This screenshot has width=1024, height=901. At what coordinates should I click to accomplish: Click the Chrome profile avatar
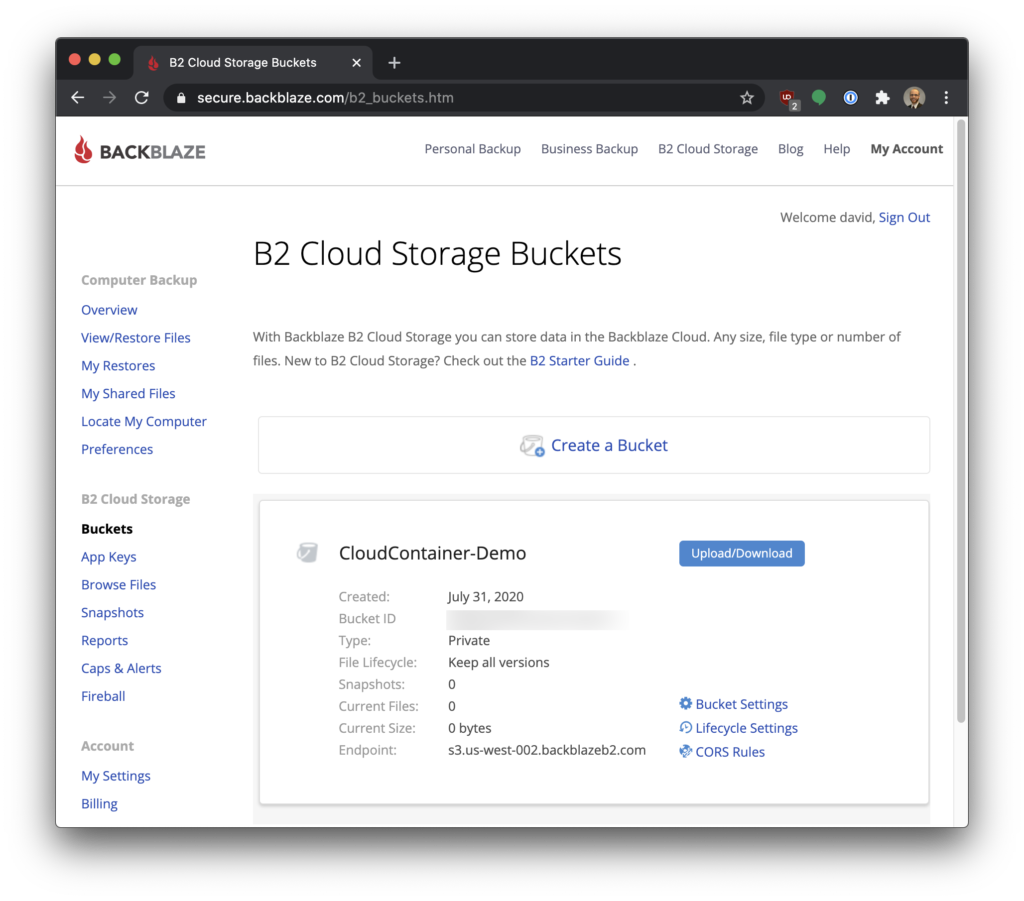tap(914, 98)
